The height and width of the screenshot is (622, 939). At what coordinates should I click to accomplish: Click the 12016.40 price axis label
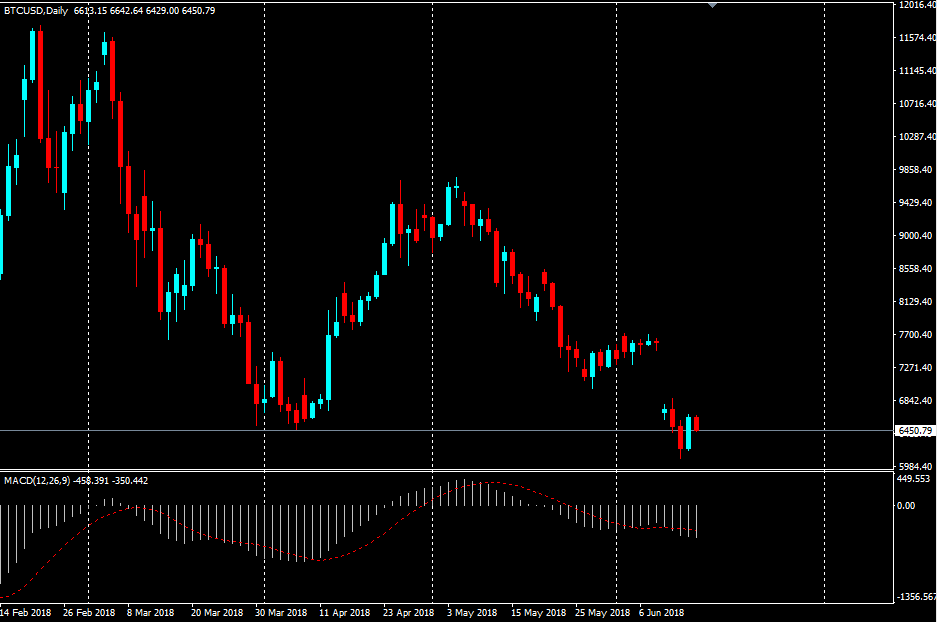pos(917,5)
